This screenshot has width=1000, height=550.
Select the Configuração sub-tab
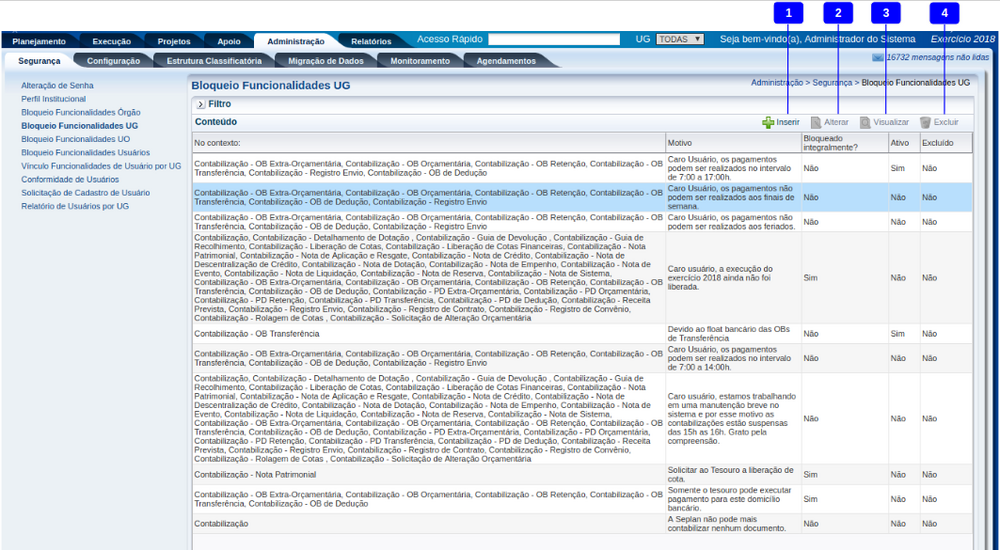coord(113,61)
